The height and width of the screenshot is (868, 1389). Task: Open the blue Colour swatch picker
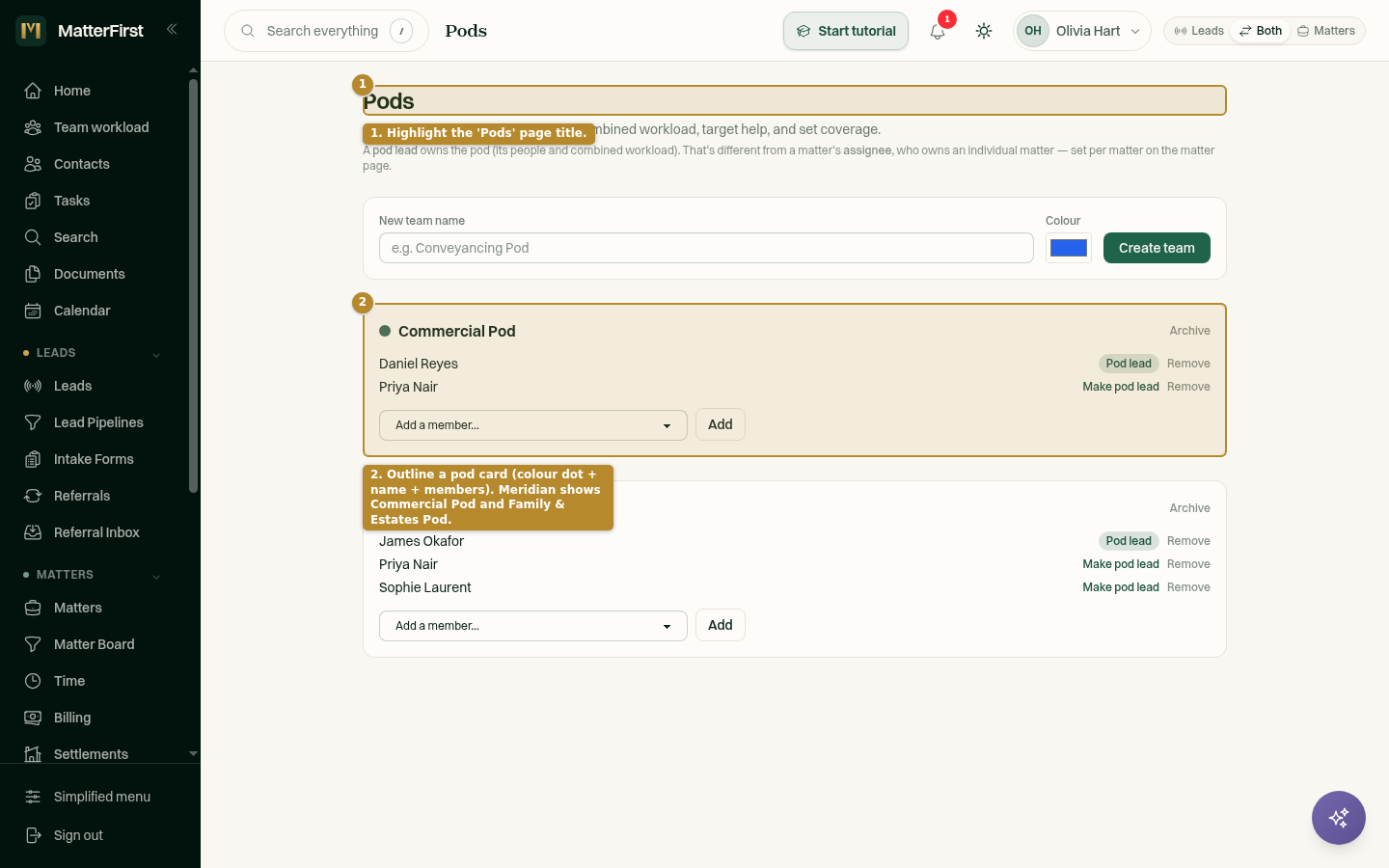tap(1069, 248)
